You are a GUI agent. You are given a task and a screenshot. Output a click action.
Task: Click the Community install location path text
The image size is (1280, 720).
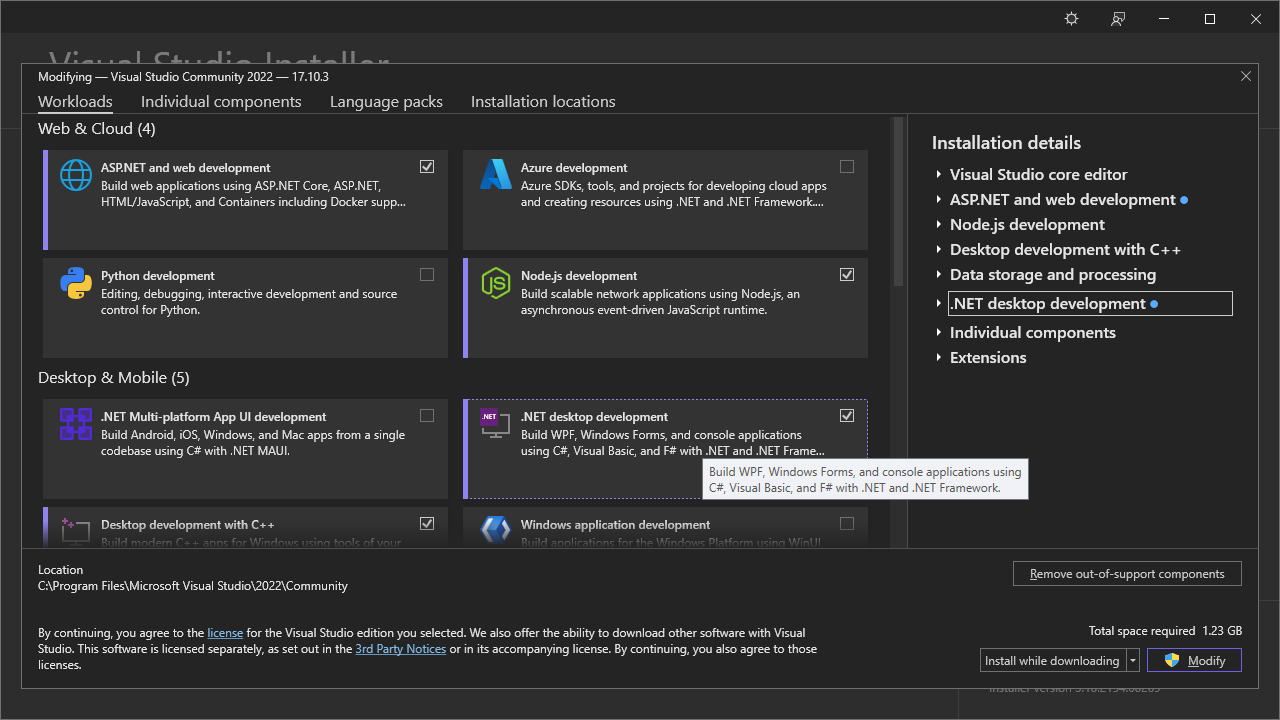click(193, 586)
